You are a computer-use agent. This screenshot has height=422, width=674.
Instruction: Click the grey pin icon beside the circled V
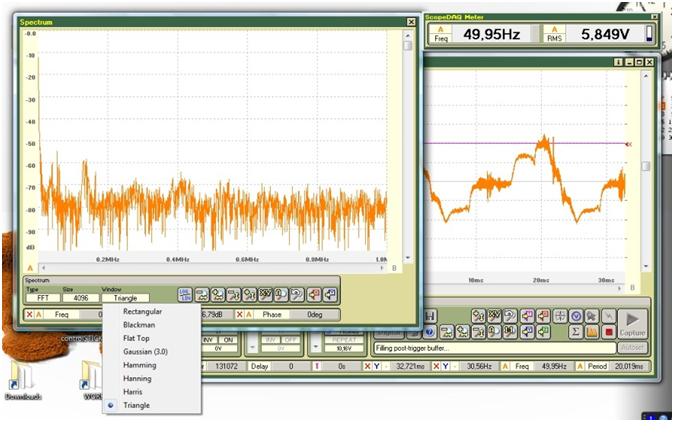point(591,316)
